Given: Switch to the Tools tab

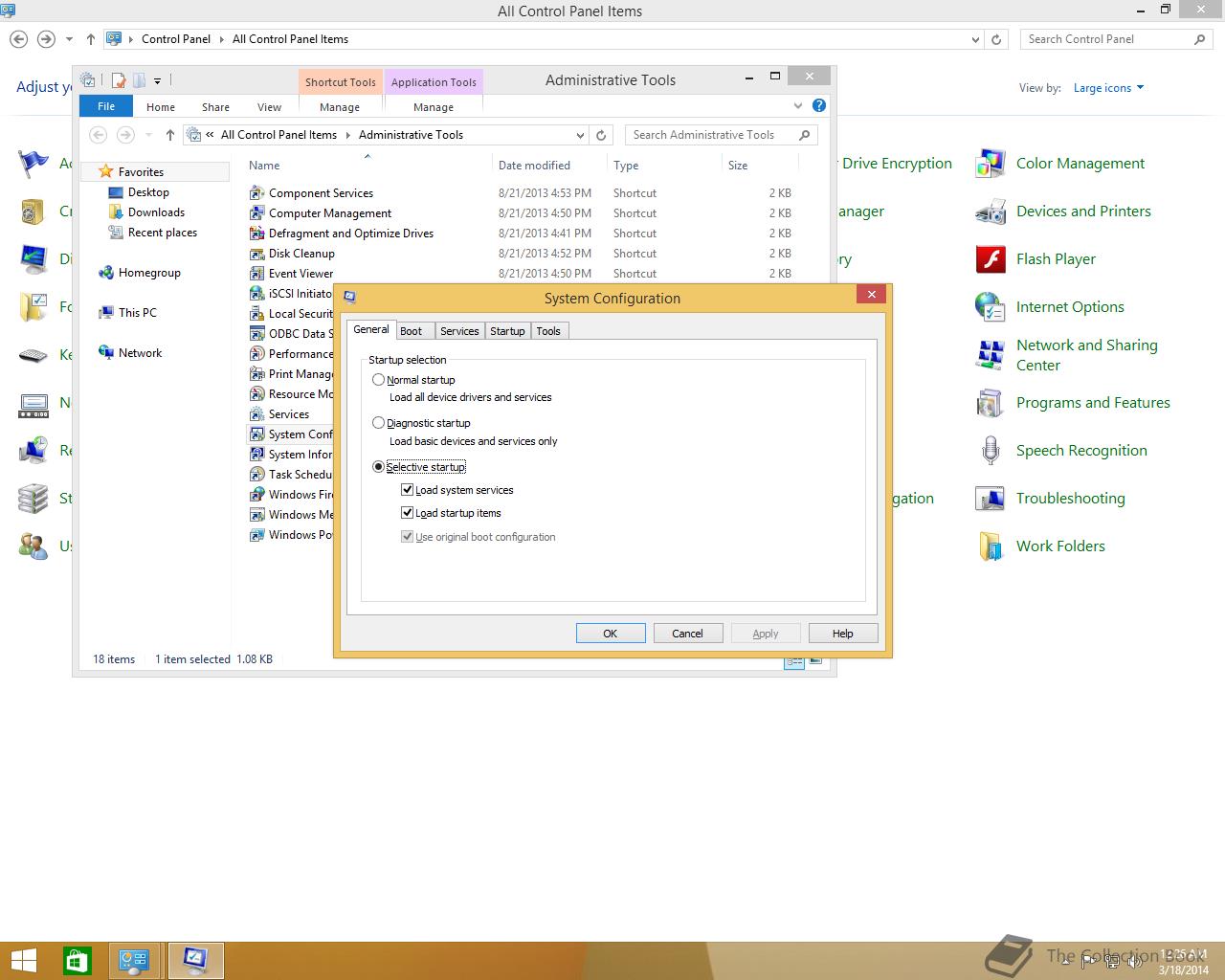Looking at the screenshot, I should (x=548, y=331).
